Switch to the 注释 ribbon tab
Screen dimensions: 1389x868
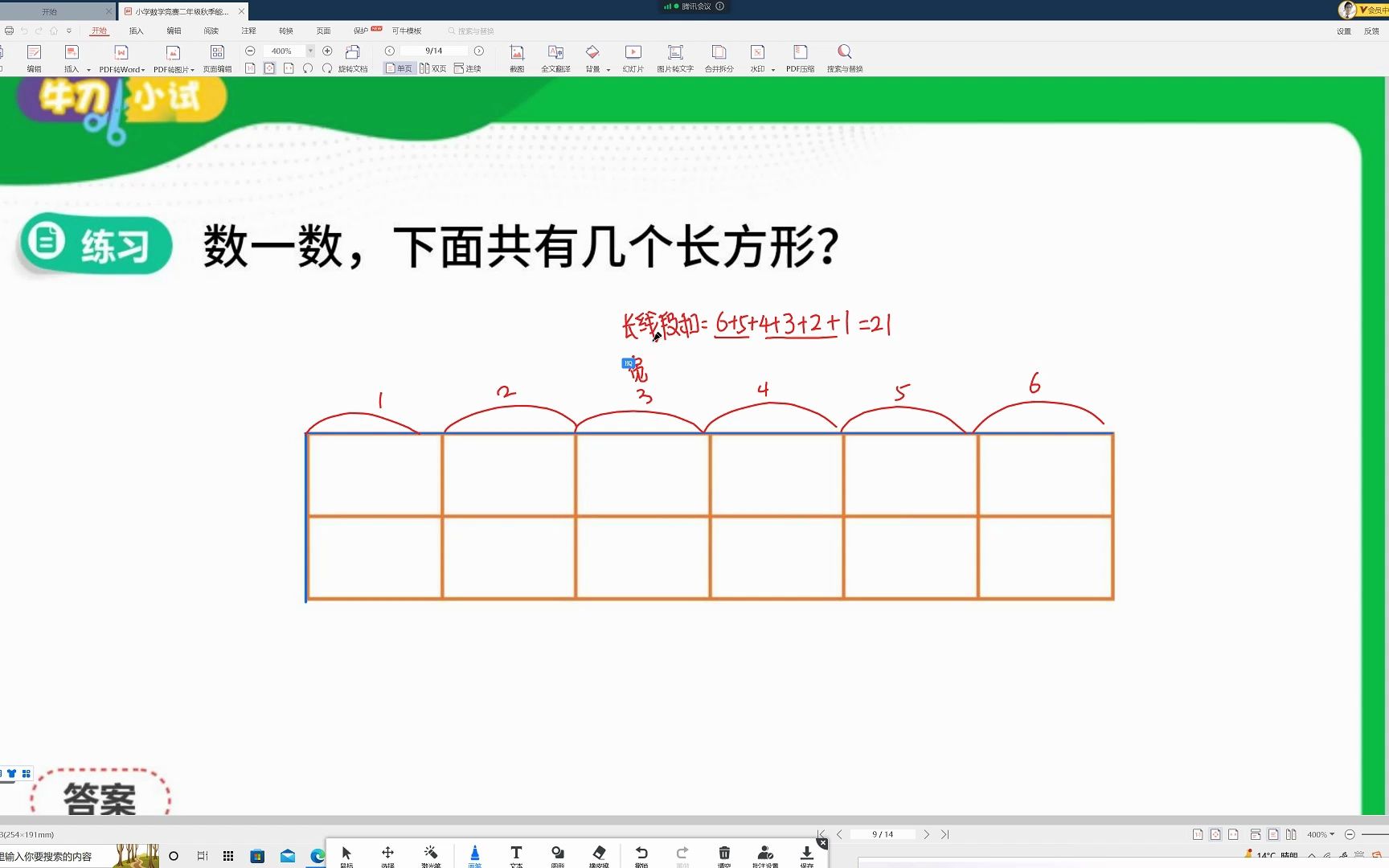[x=248, y=31]
